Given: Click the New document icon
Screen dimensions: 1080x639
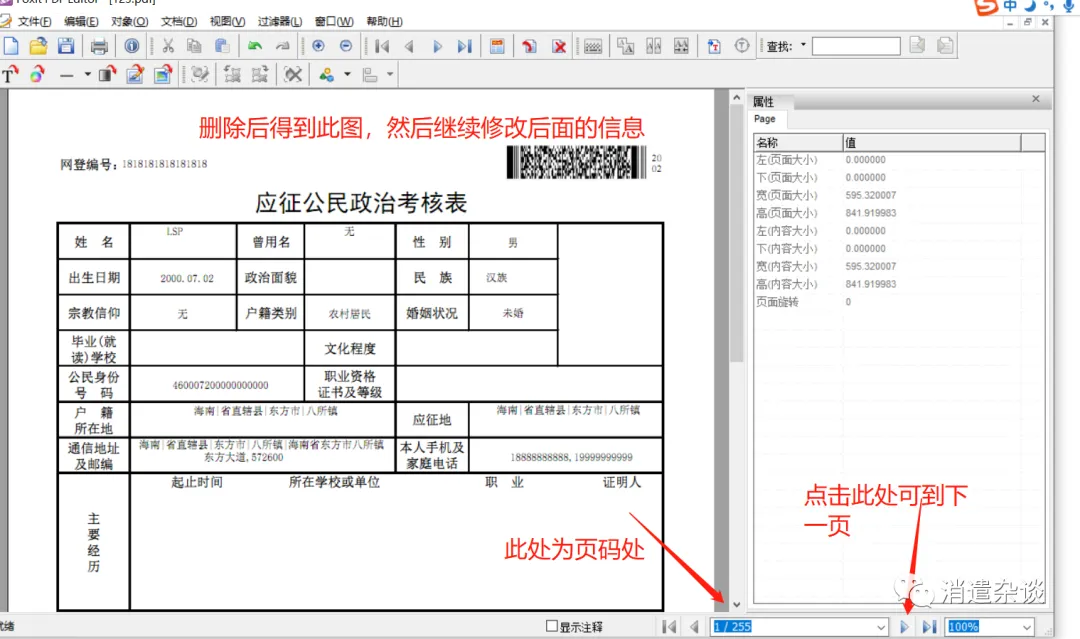Looking at the screenshot, I should pos(11,46).
